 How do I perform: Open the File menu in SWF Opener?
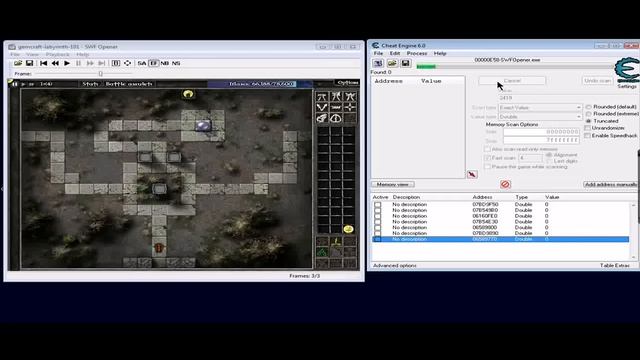pyautogui.click(x=15, y=54)
